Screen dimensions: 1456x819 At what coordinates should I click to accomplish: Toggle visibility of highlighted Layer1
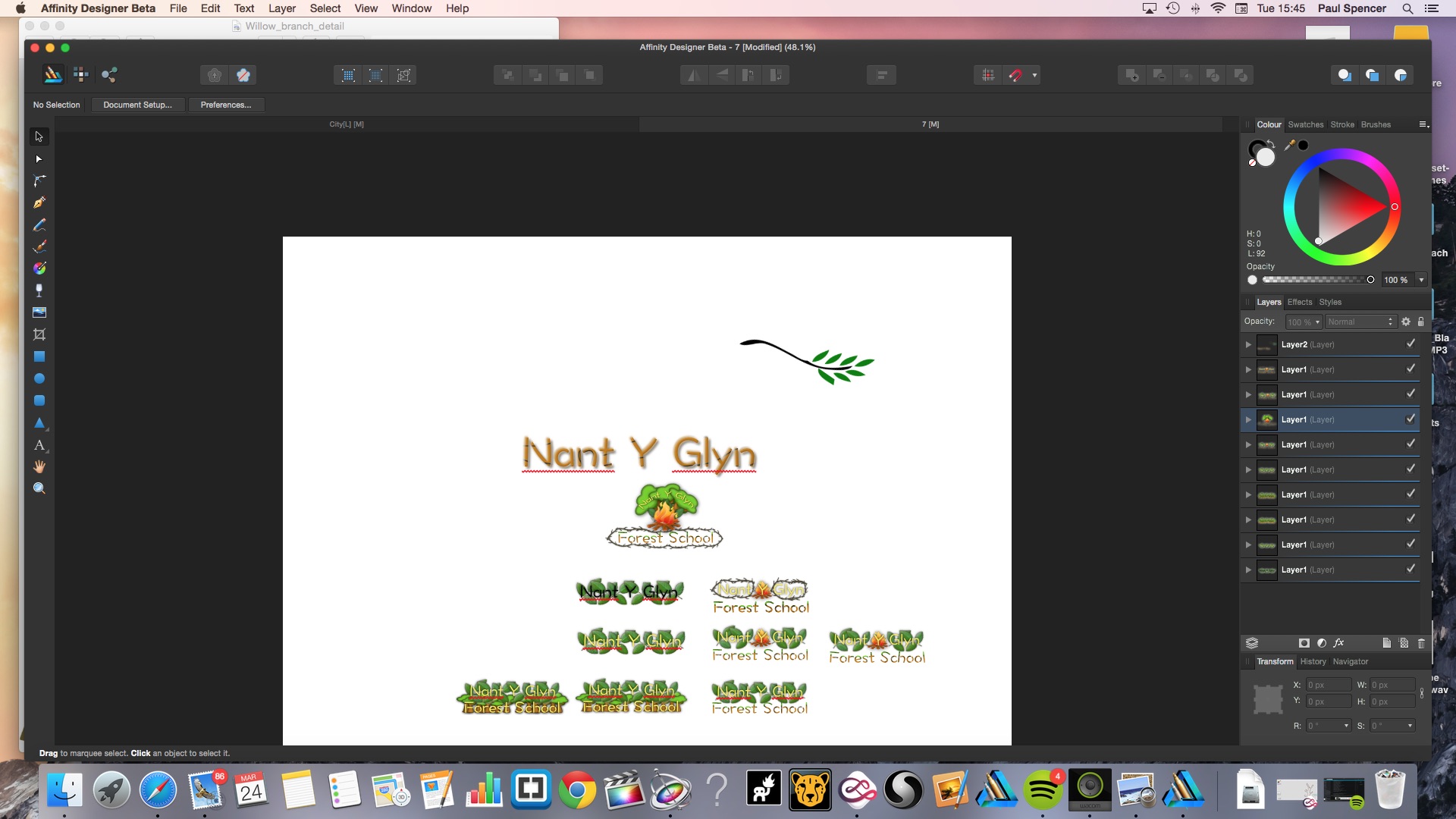point(1410,419)
